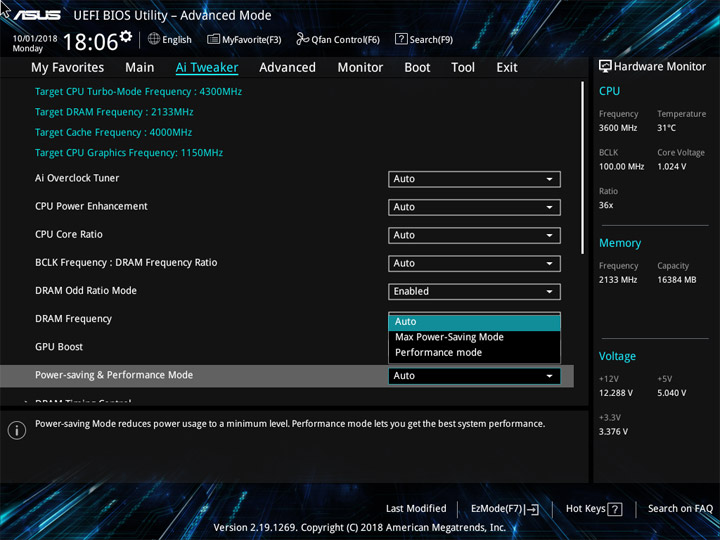Open MyFavorite(F3) list icon

213,39
